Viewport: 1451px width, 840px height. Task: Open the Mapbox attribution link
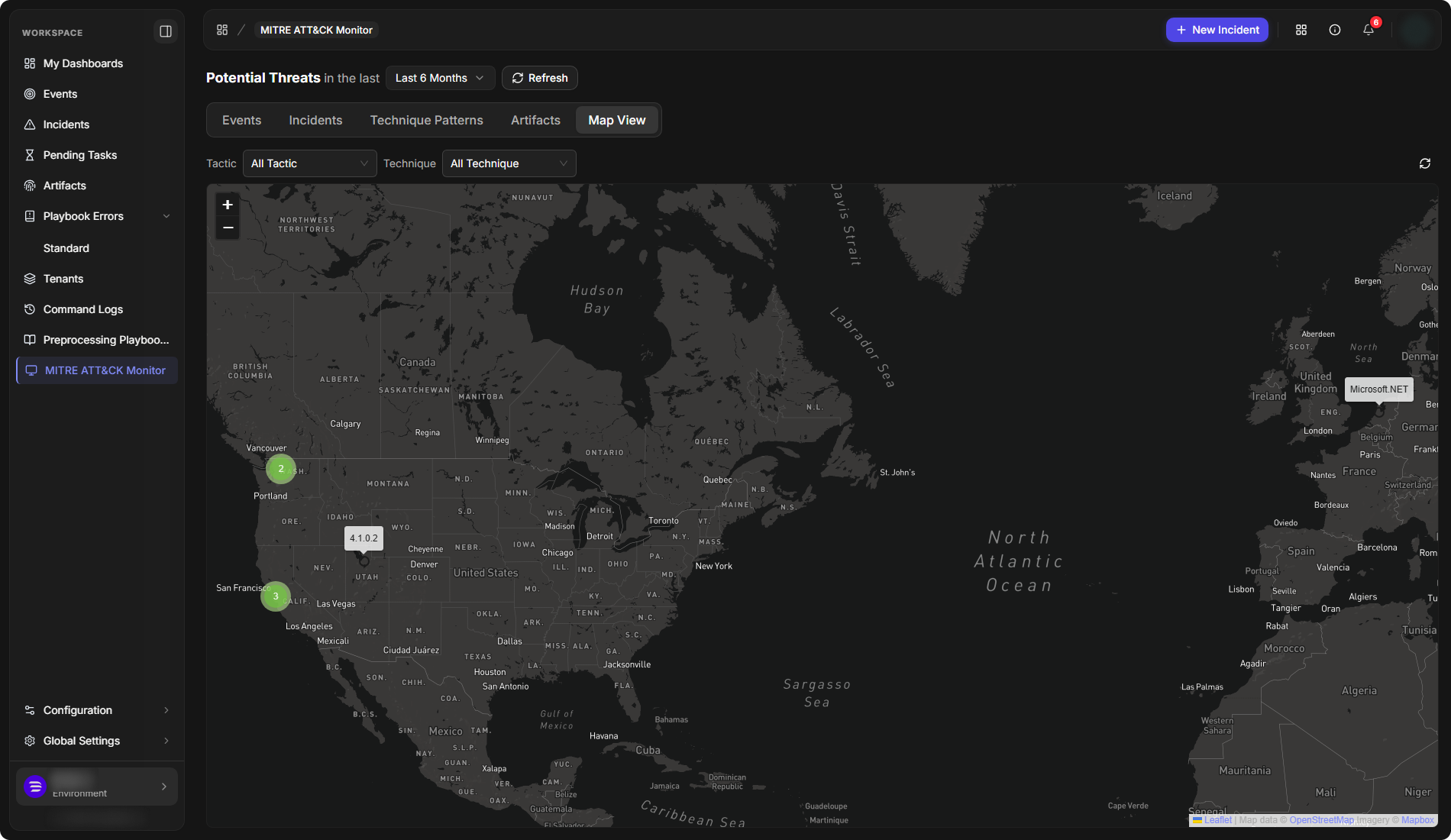pos(1417,820)
